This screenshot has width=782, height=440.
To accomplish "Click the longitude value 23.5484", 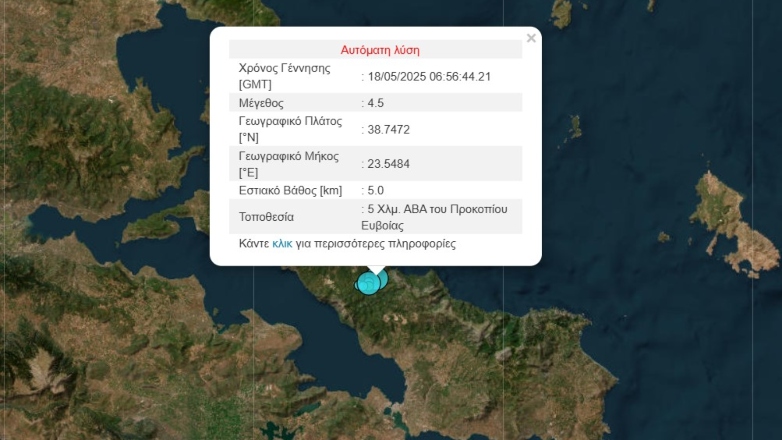I will (x=390, y=164).
